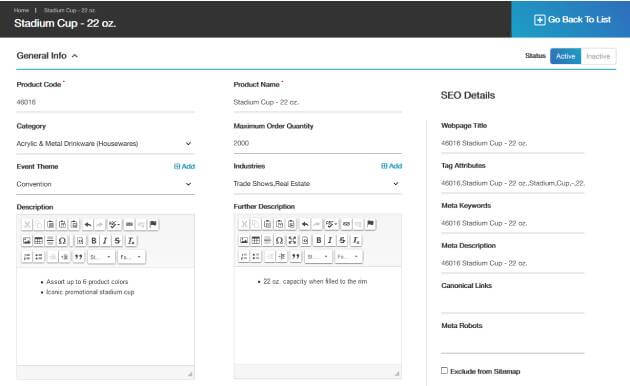Open the Industries dropdown

(317, 184)
